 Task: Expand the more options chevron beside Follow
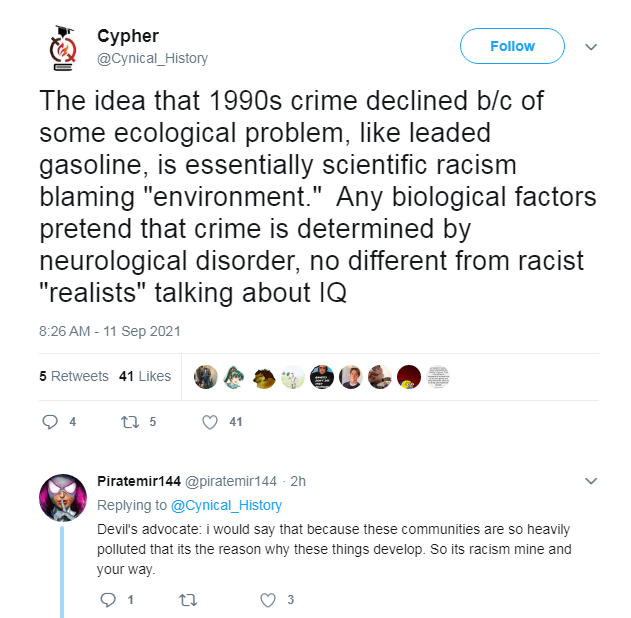[591, 47]
